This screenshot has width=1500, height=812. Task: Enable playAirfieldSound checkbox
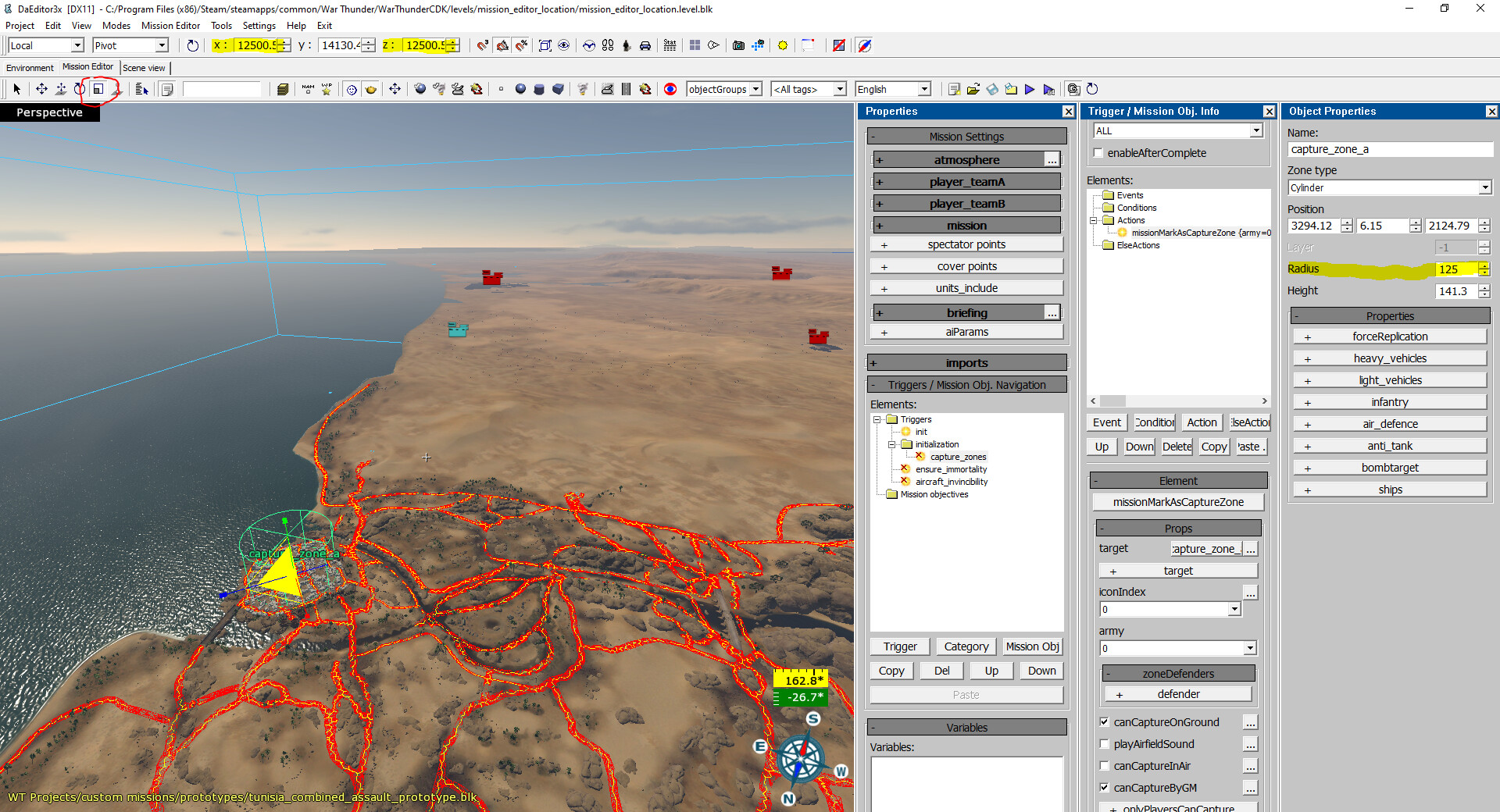pos(1104,744)
